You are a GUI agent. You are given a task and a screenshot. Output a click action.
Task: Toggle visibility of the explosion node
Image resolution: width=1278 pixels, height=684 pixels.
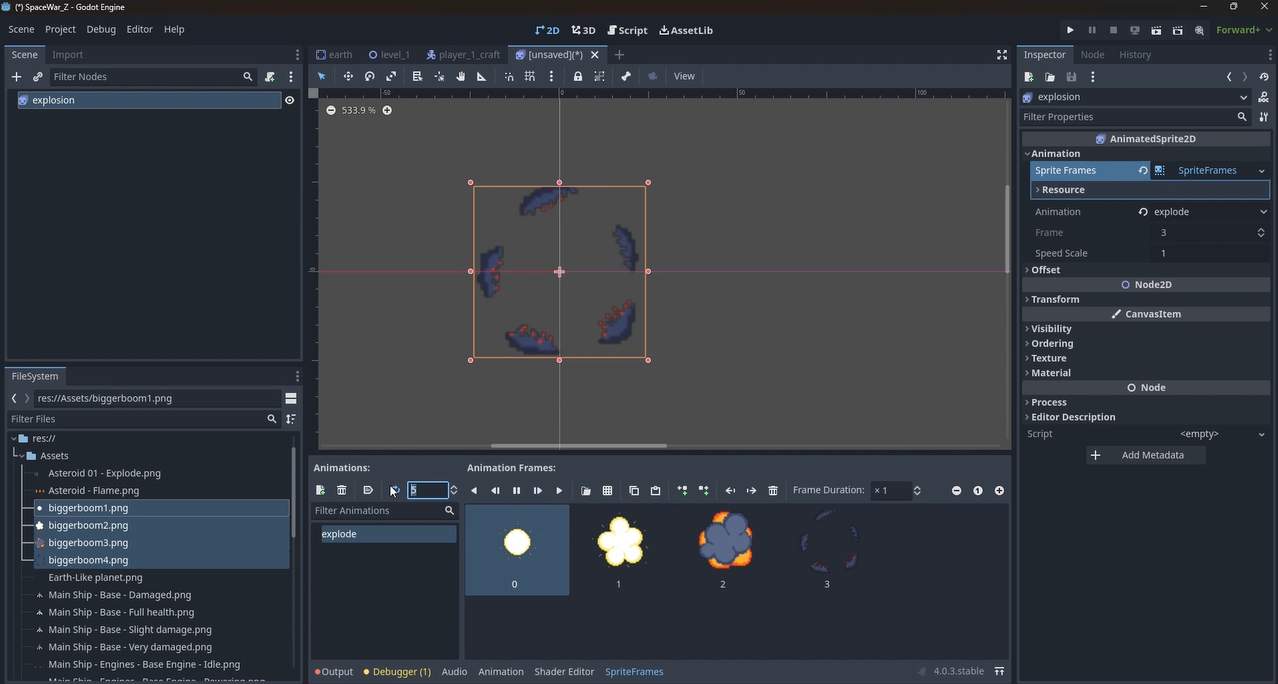pos(289,100)
